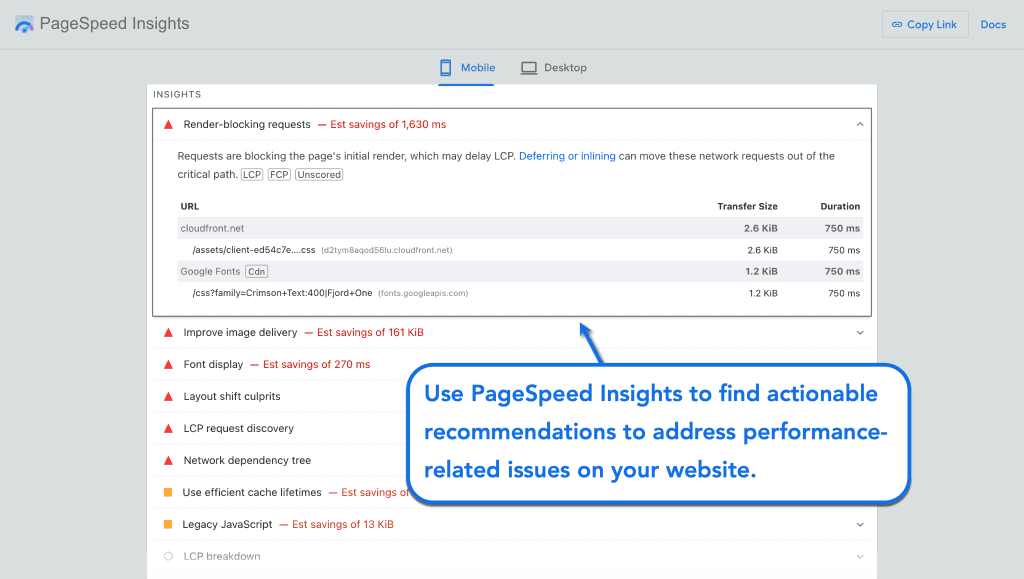Image resolution: width=1024 pixels, height=579 pixels.
Task: Click the Layout shift culprits title
Action: pyautogui.click(x=232, y=397)
